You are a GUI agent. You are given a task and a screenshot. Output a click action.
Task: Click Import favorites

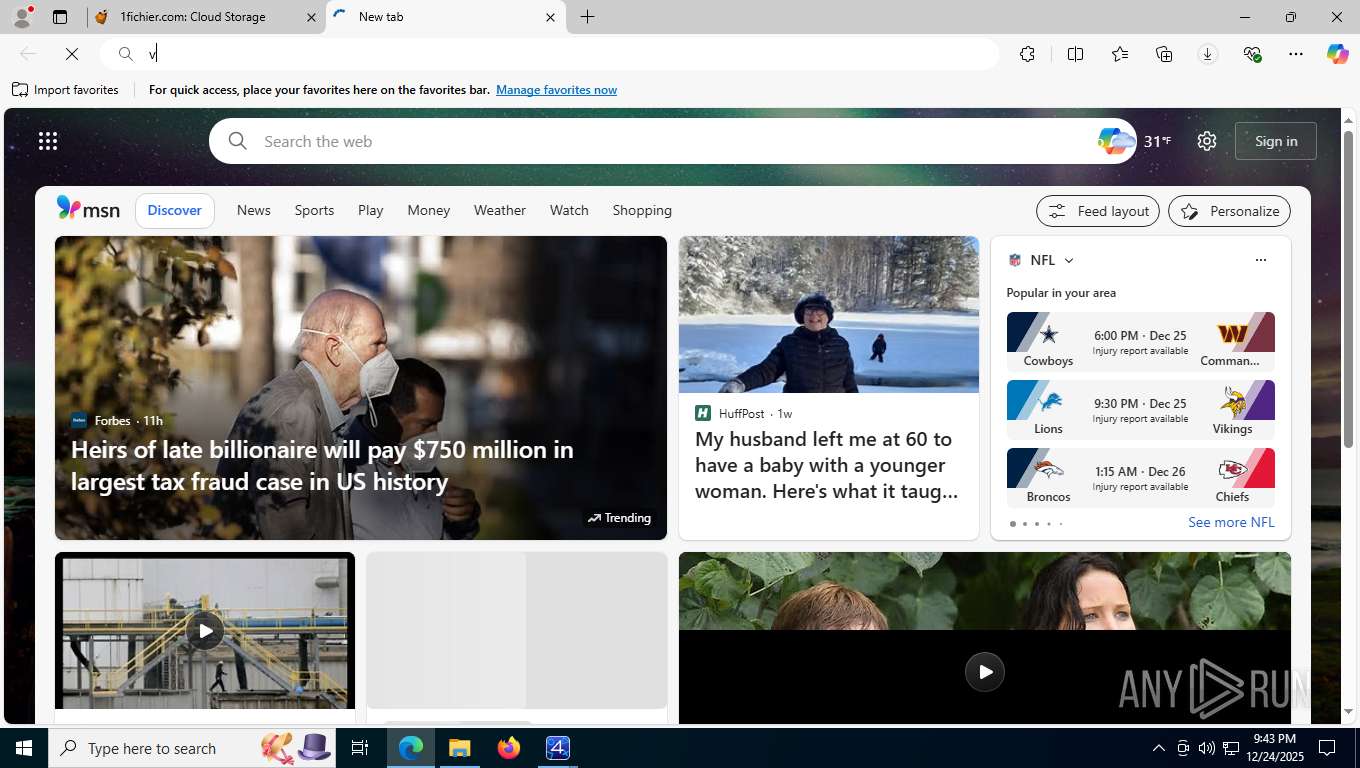pos(65,90)
